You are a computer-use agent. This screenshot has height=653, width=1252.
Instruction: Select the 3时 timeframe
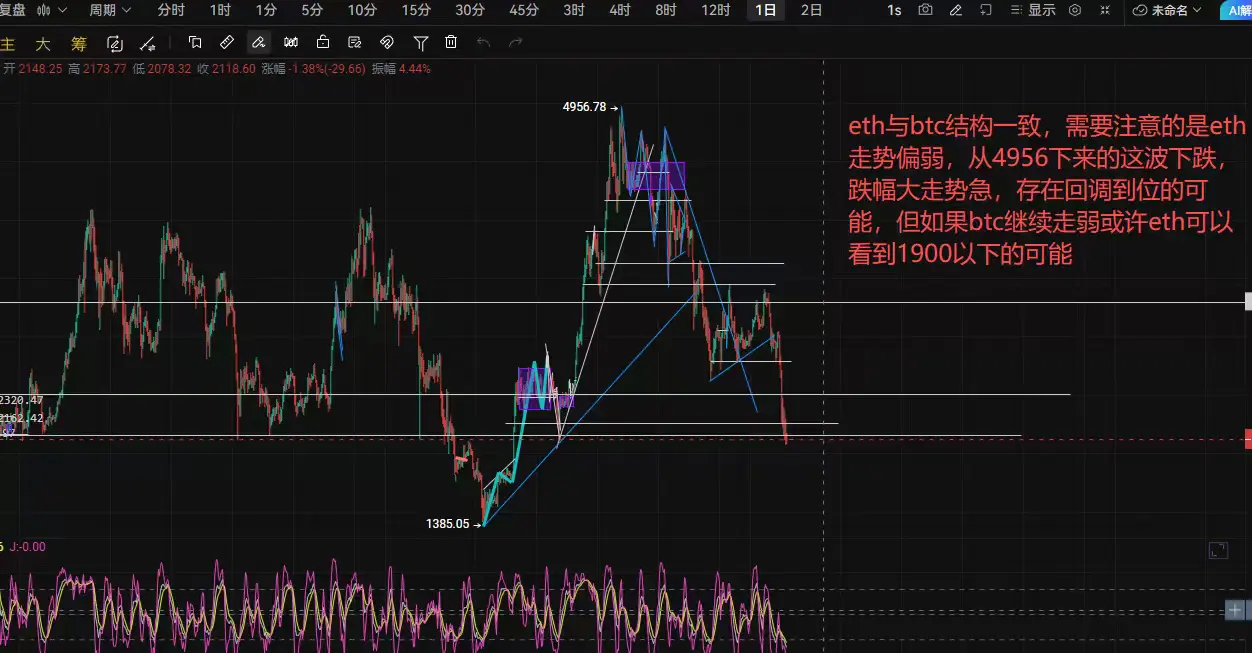[x=574, y=10]
